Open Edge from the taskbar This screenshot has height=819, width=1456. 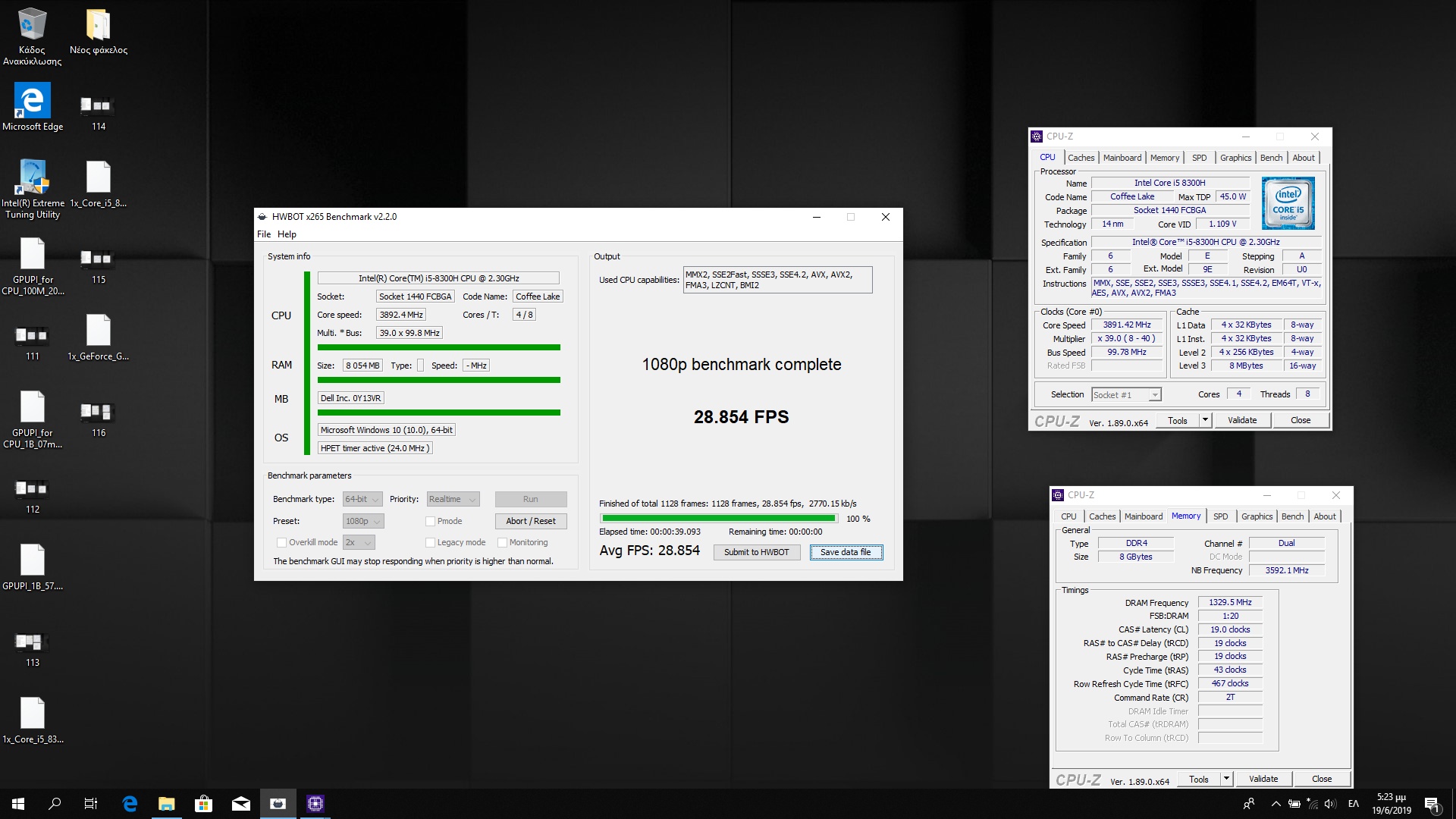[x=130, y=804]
